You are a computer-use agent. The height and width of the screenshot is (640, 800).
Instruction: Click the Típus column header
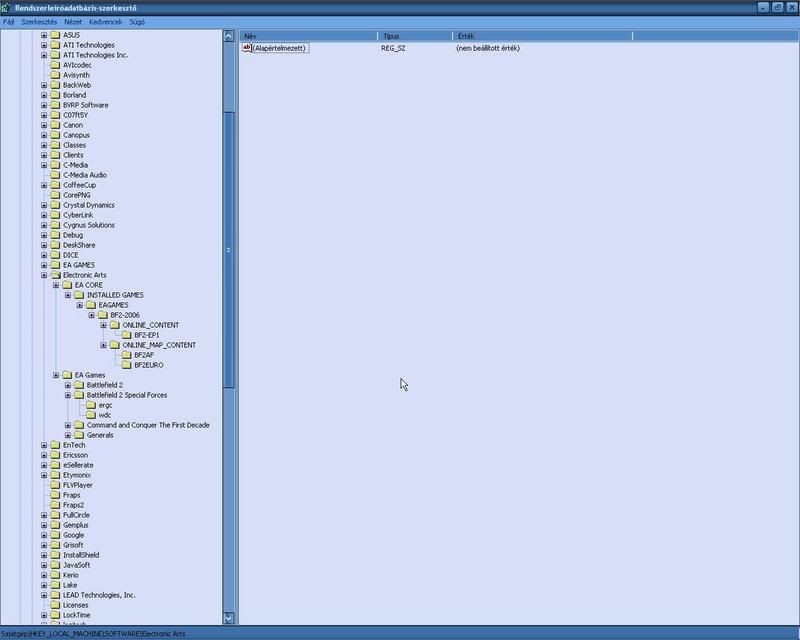[x=415, y=36]
